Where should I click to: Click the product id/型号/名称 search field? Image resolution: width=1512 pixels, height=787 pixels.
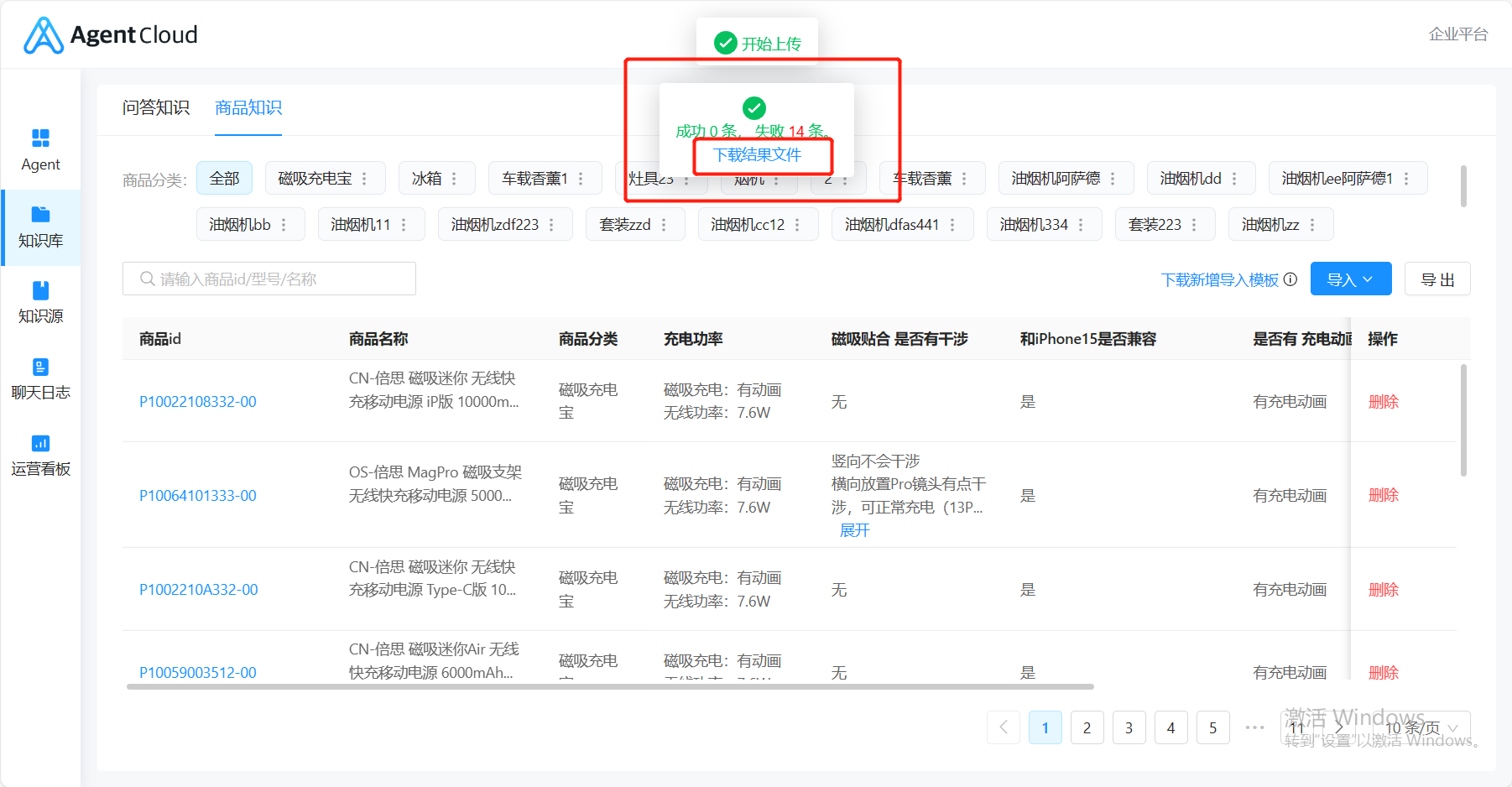click(x=269, y=279)
